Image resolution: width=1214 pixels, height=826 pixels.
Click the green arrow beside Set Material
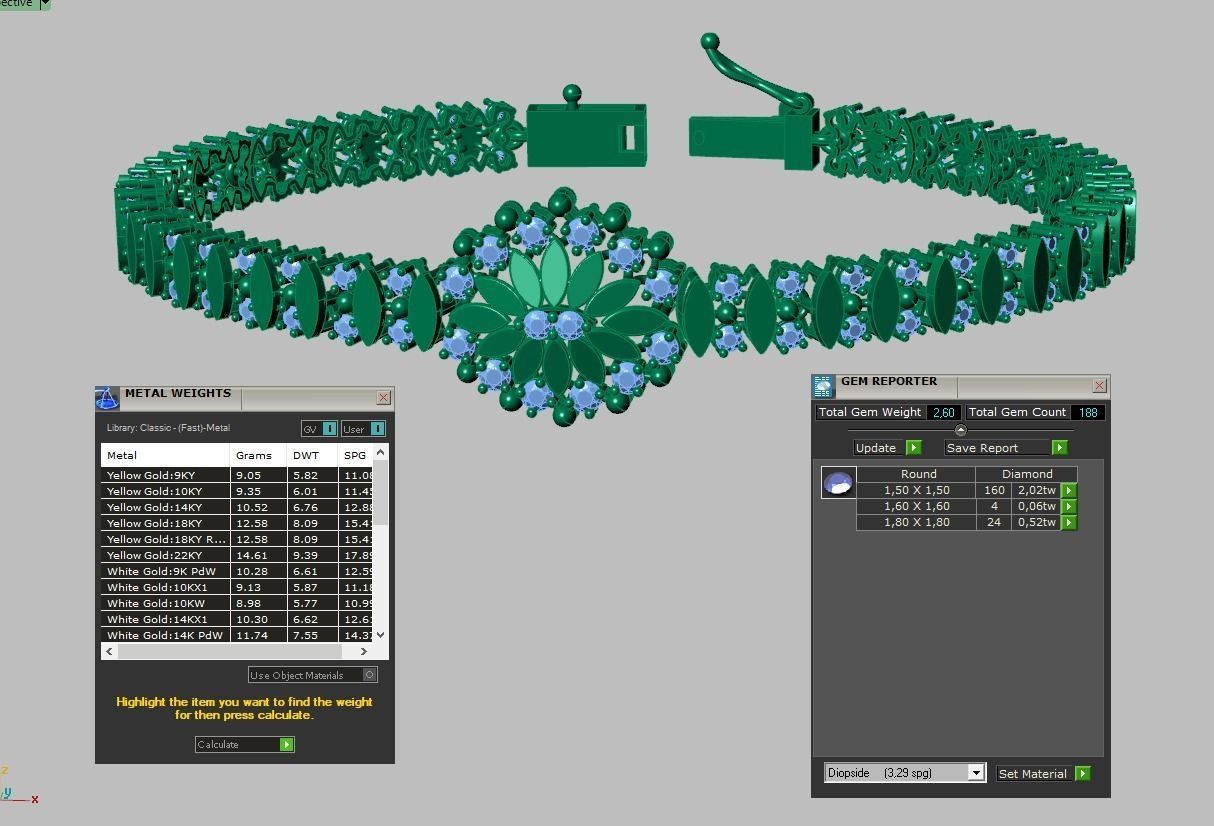(x=1083, y=773)
